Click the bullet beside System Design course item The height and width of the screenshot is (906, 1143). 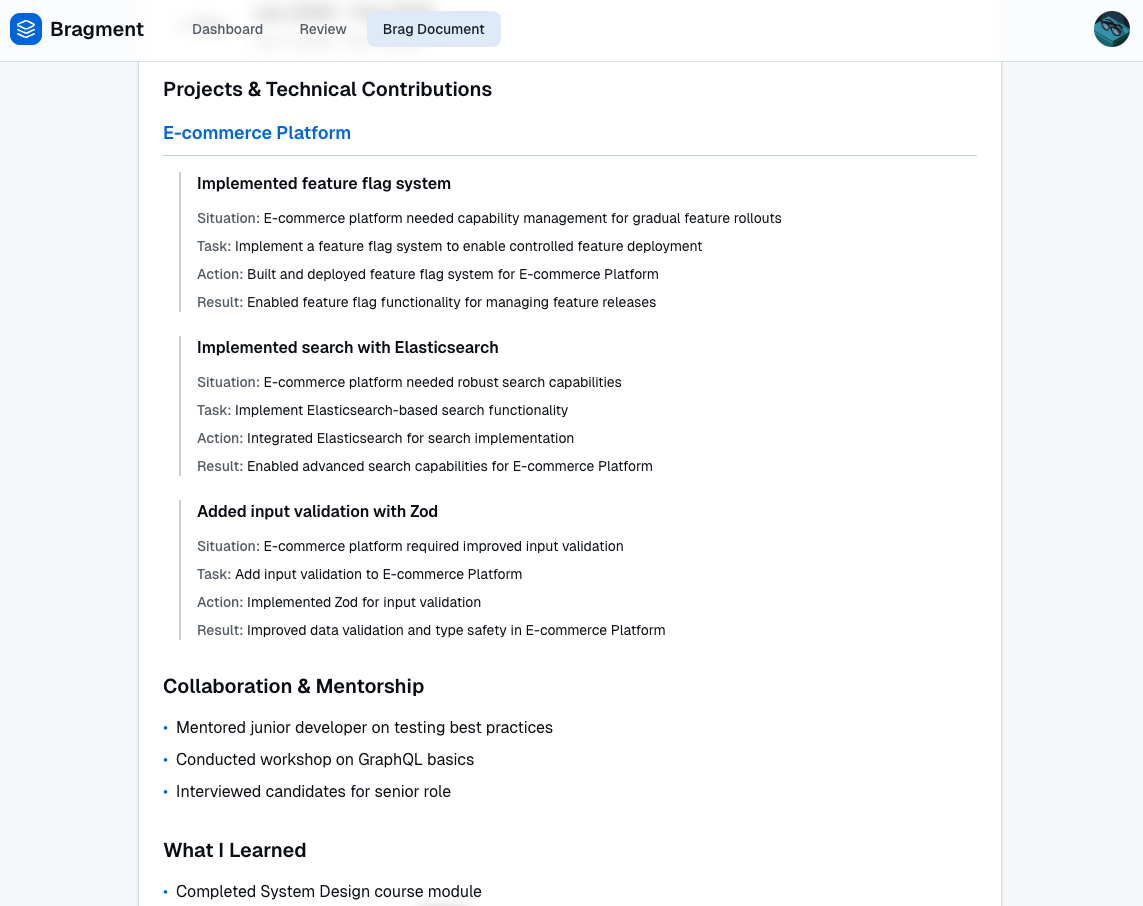166,892
